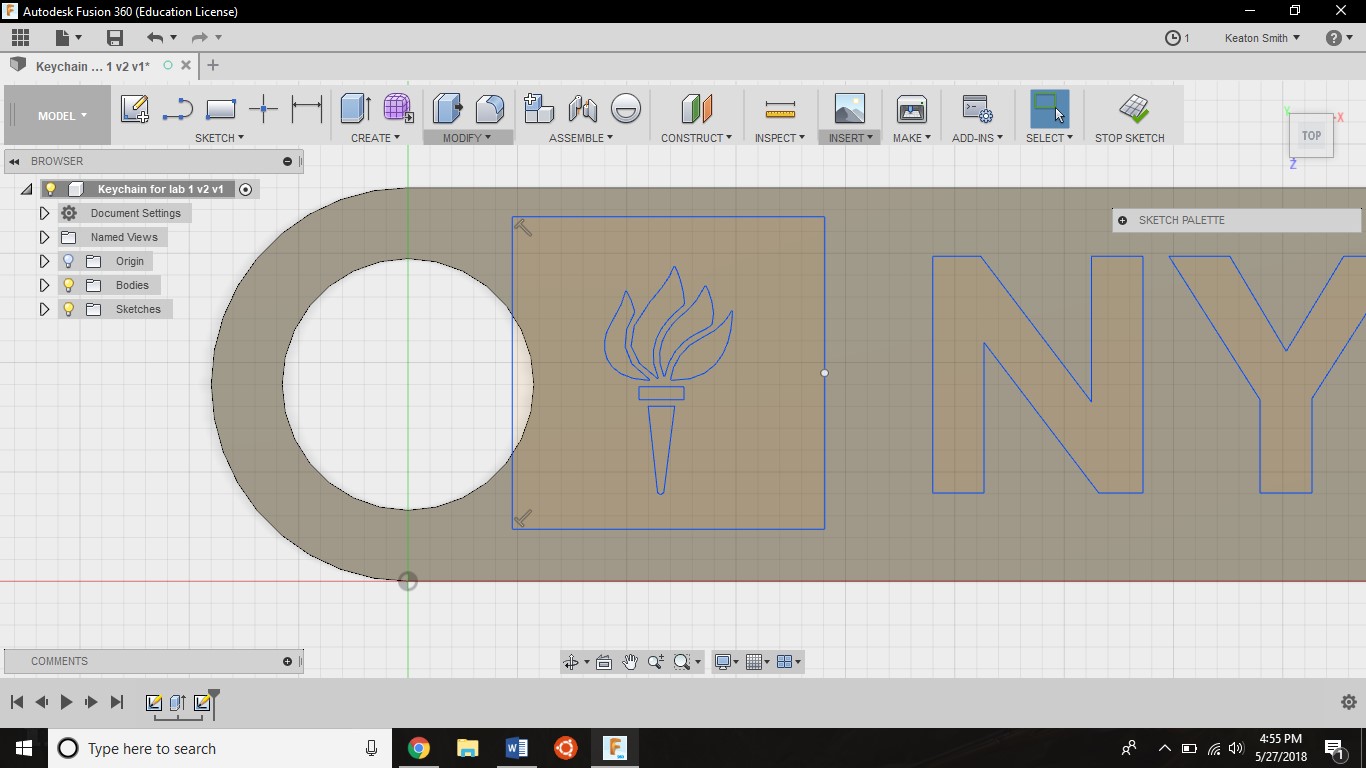Select the Create Form tool
The height and width of the screenshot is (768, 1366).
coord(398,108)
